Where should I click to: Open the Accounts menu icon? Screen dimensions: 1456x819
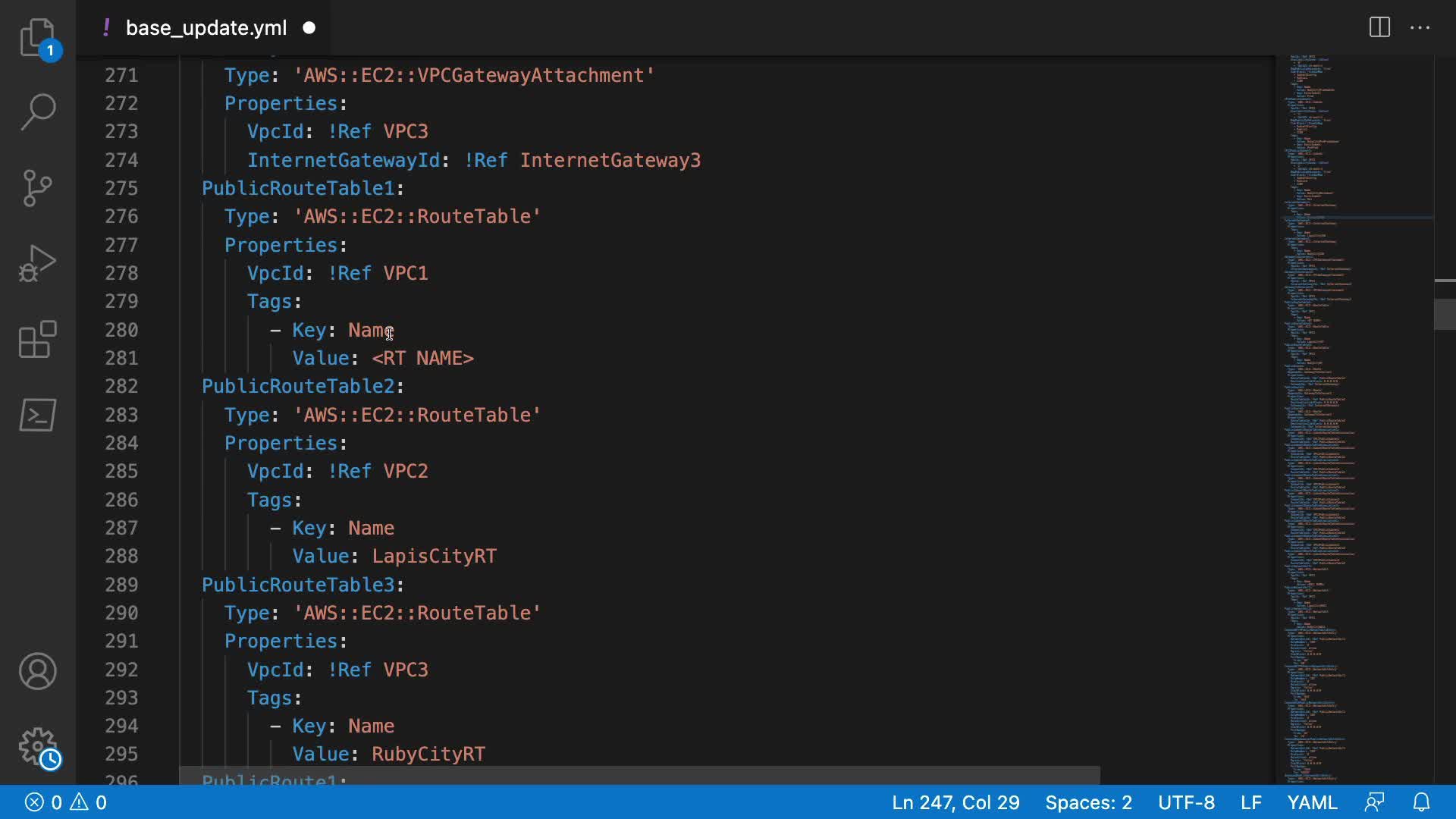(37, 671)
